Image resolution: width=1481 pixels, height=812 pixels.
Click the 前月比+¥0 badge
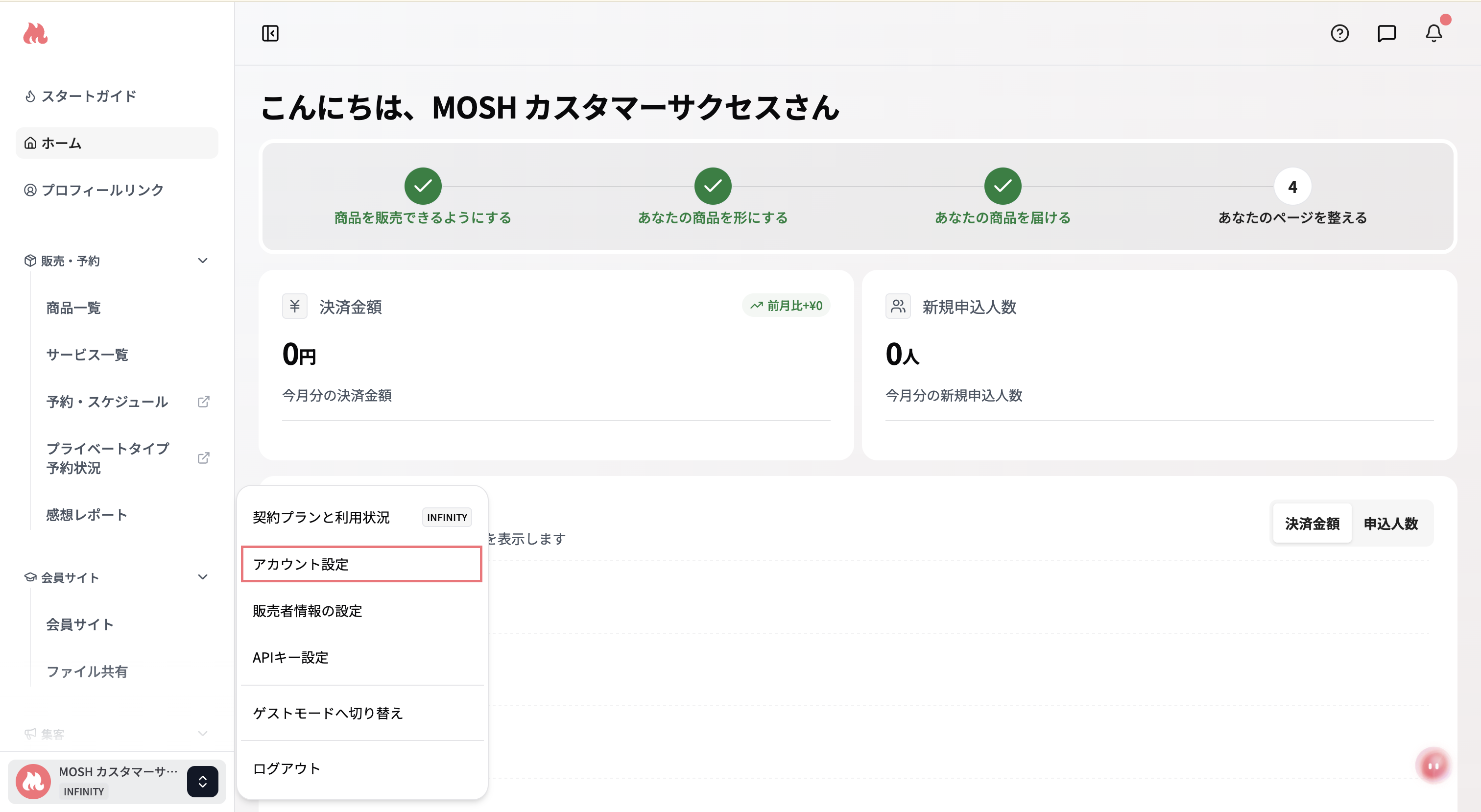point(786,306)
